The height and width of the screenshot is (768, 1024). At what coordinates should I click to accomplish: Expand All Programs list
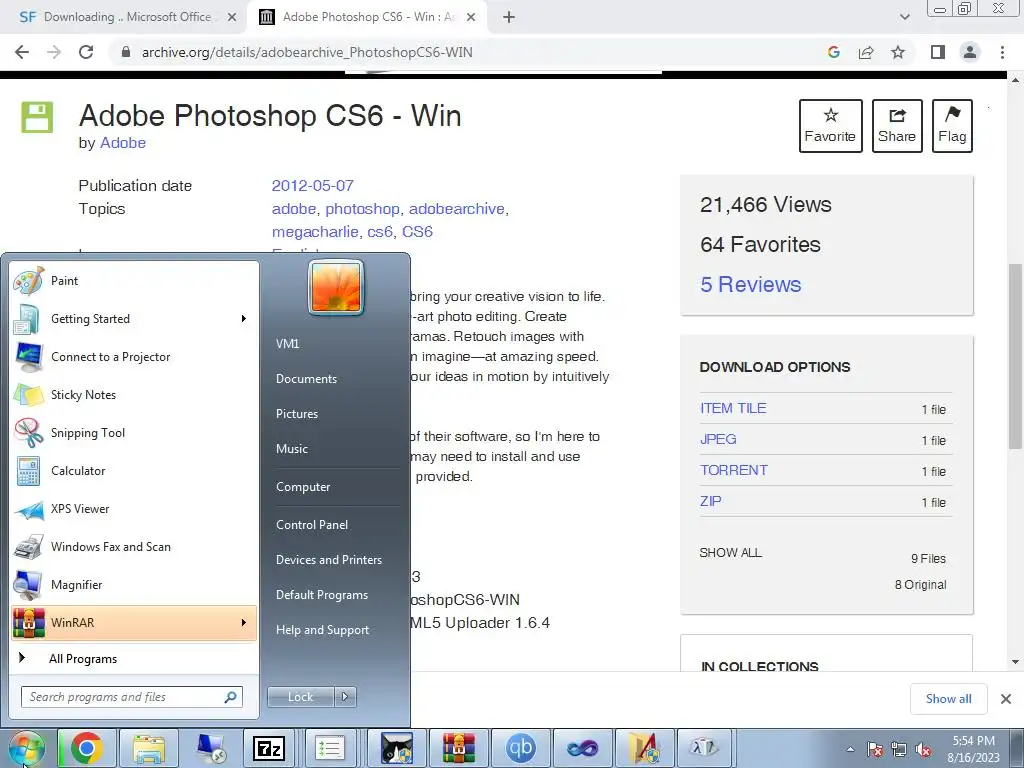pyautogui.click(x=83, y=659)
